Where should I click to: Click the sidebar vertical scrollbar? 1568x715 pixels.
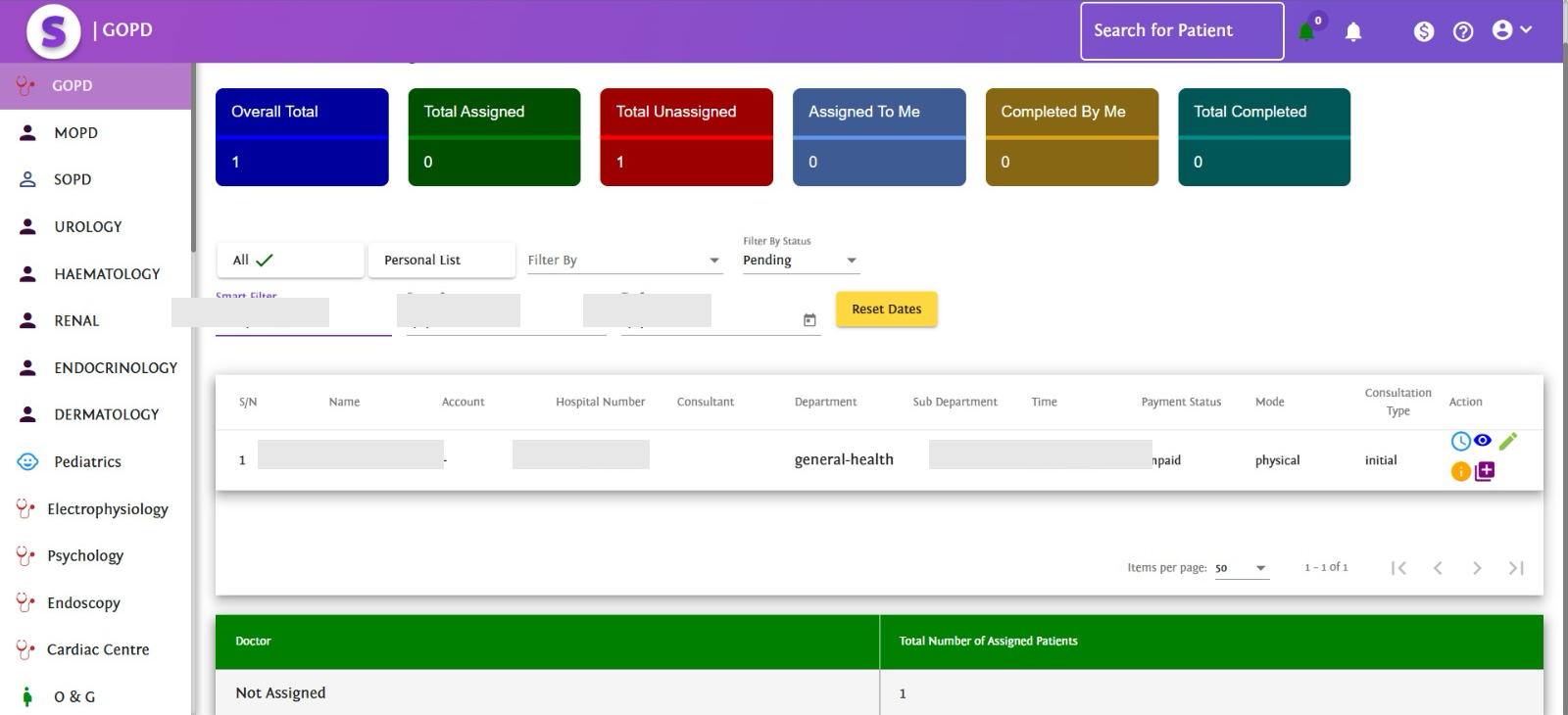193,157
